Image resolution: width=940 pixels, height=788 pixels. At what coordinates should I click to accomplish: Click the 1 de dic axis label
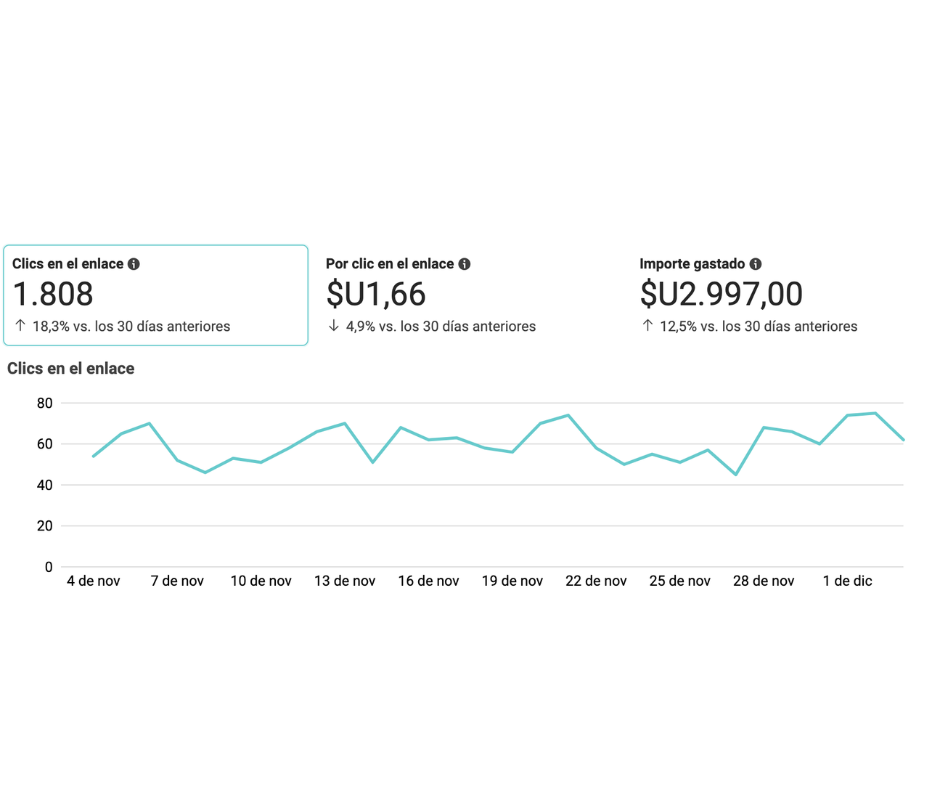tap(847, 581)
